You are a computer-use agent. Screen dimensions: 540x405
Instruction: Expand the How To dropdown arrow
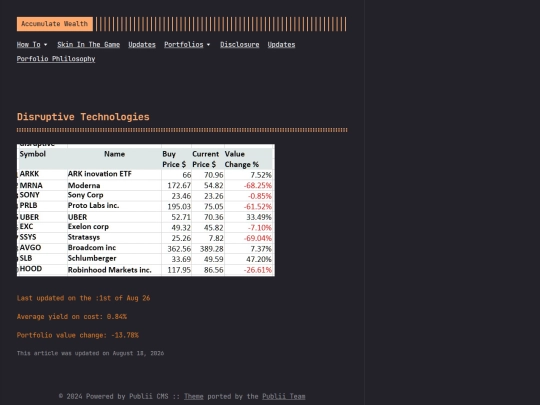click(45, 45)
